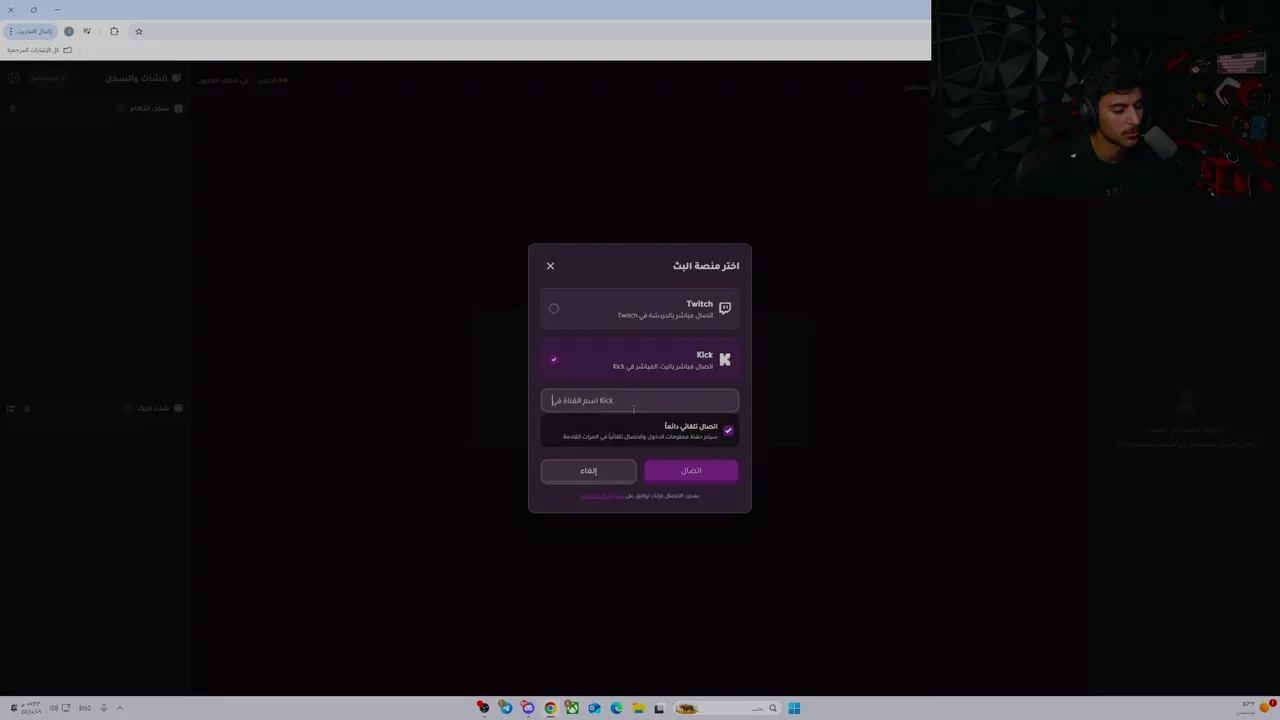Focus the Kick channel name field

pos(640,400)
